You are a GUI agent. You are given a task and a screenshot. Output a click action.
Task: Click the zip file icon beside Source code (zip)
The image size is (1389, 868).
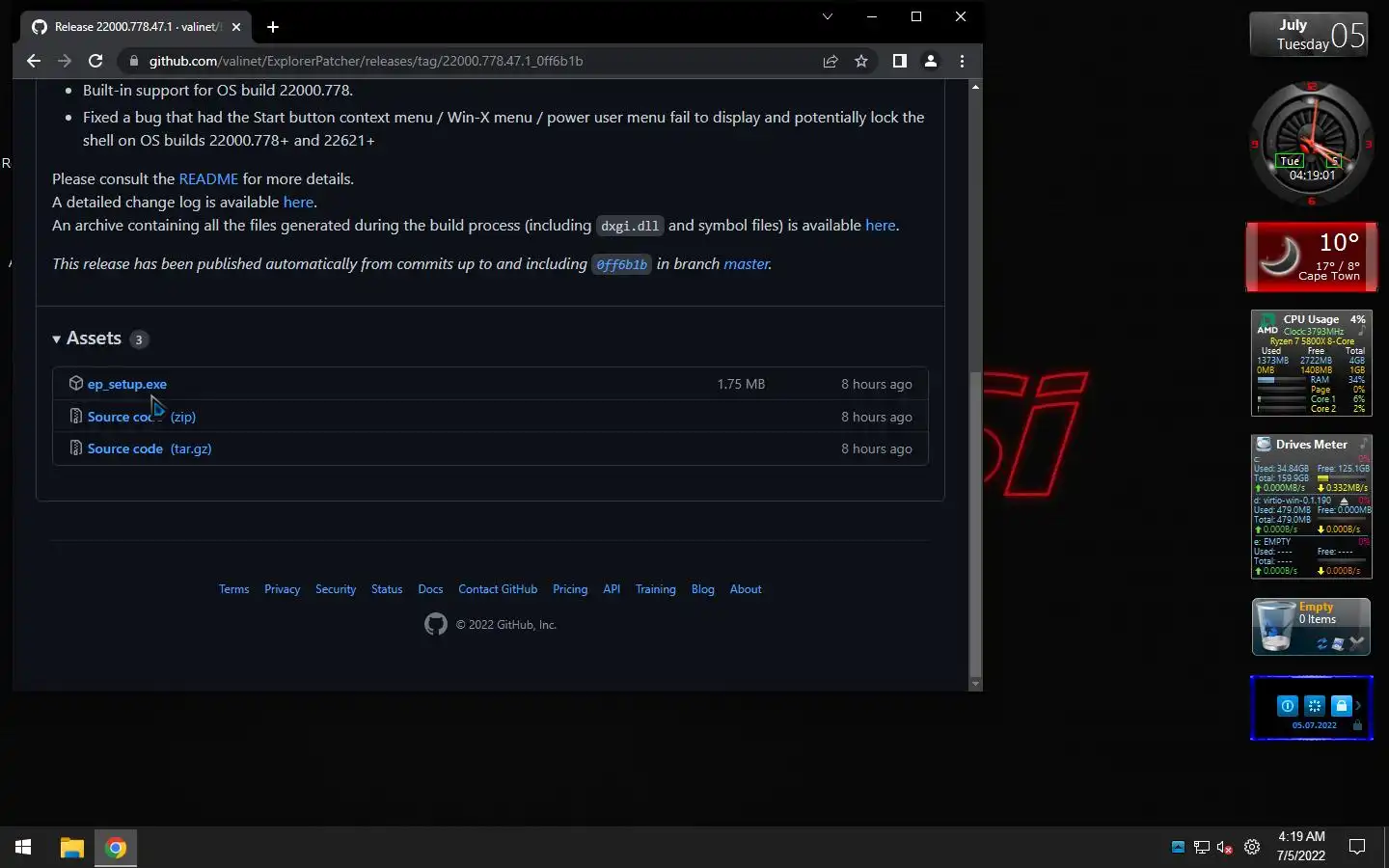[76, 416]
